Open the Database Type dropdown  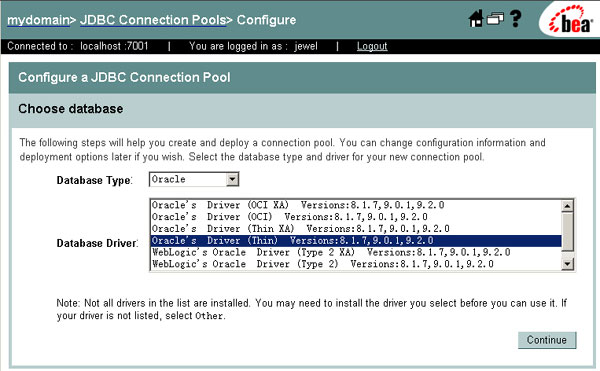pyautogui.click(x=194, y=179)
